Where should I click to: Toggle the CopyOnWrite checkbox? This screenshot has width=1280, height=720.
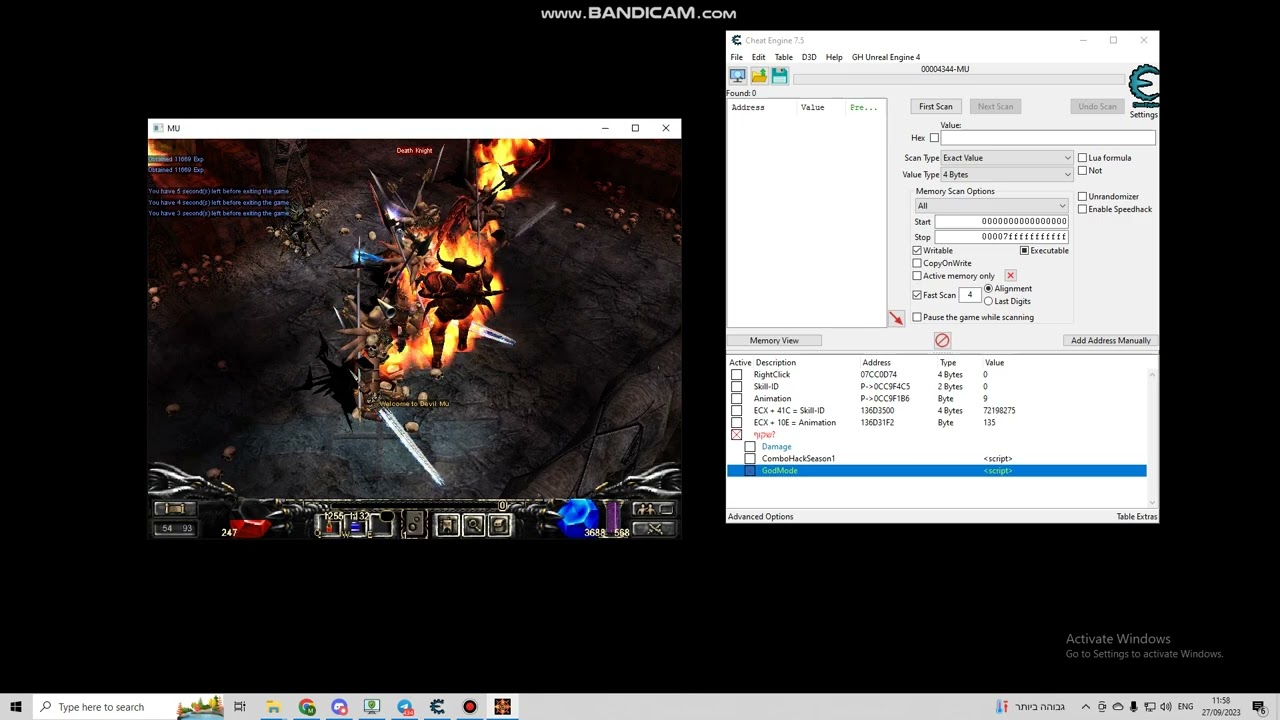click(917, 264)
